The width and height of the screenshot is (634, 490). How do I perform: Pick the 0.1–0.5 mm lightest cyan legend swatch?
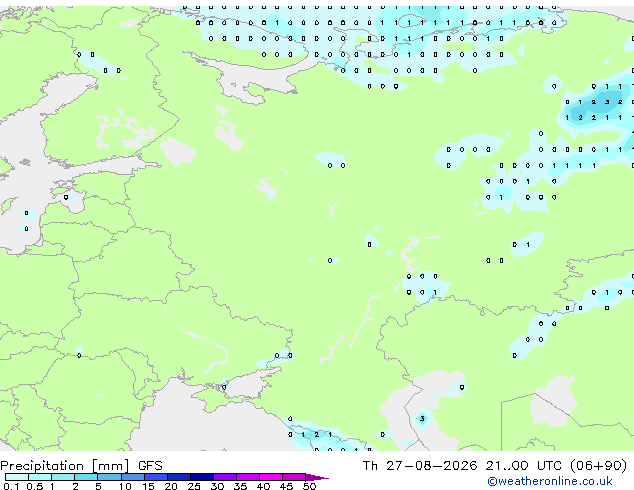point(17,477)
